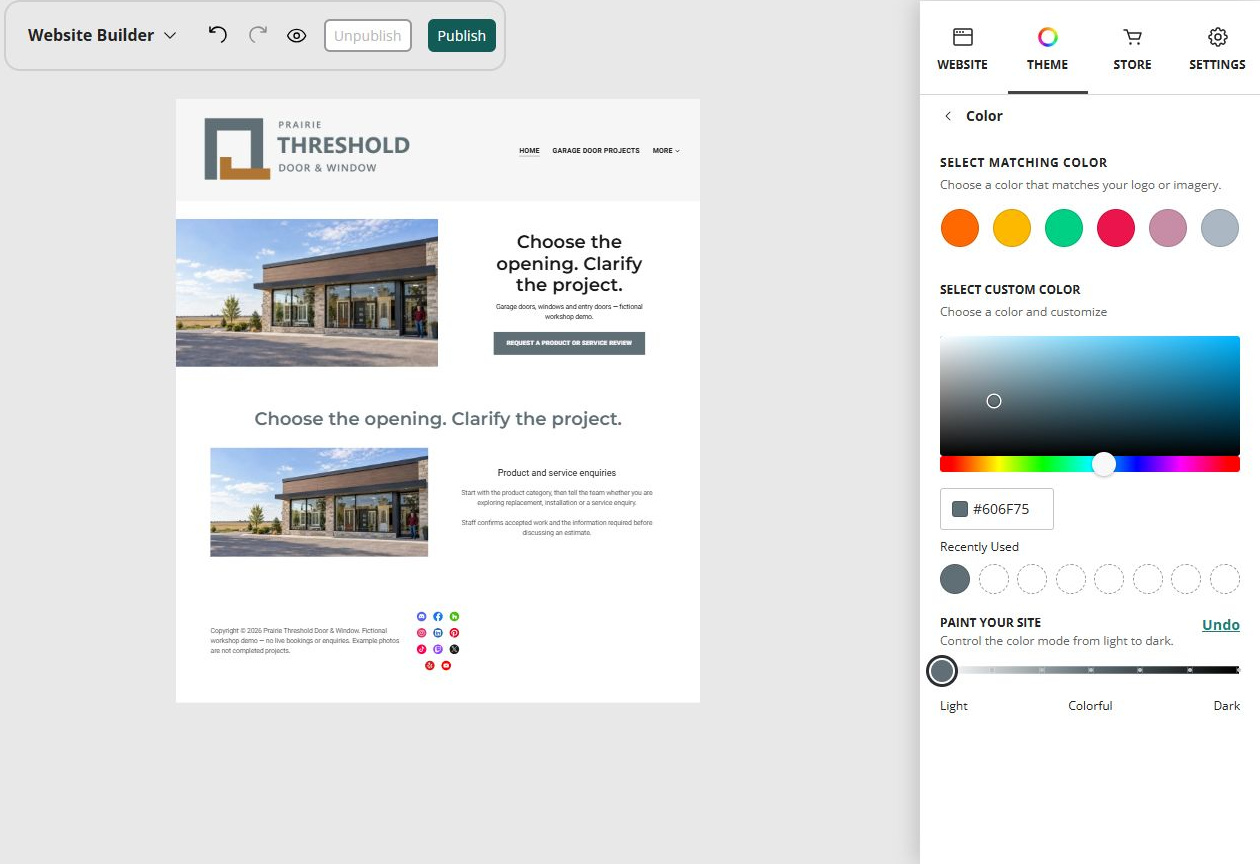Click the custom color saturation picker area
This screenshot has width=1260, height=864.
coord(1090,396)
